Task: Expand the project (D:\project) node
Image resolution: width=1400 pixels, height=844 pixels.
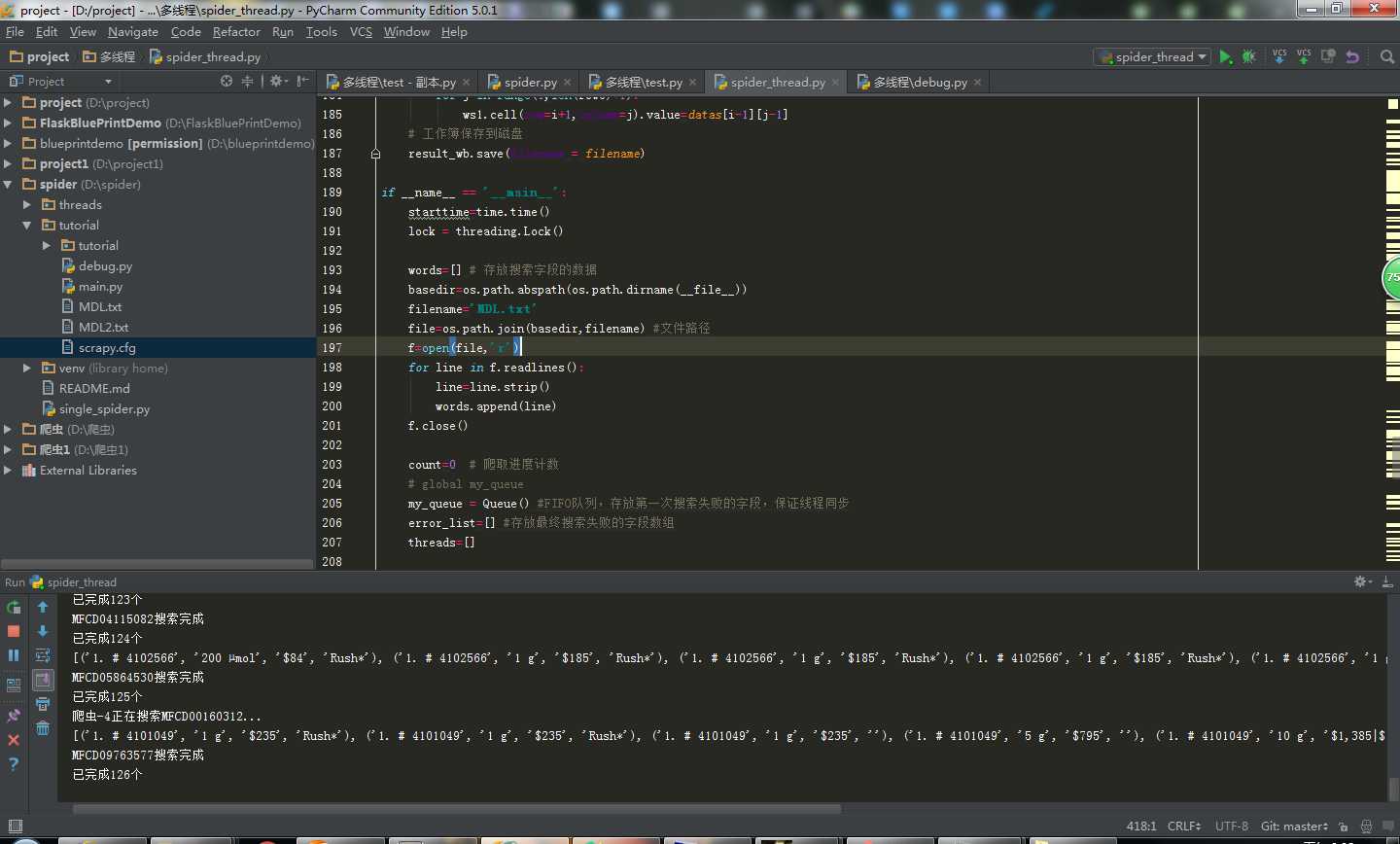Action: [8, 102]
